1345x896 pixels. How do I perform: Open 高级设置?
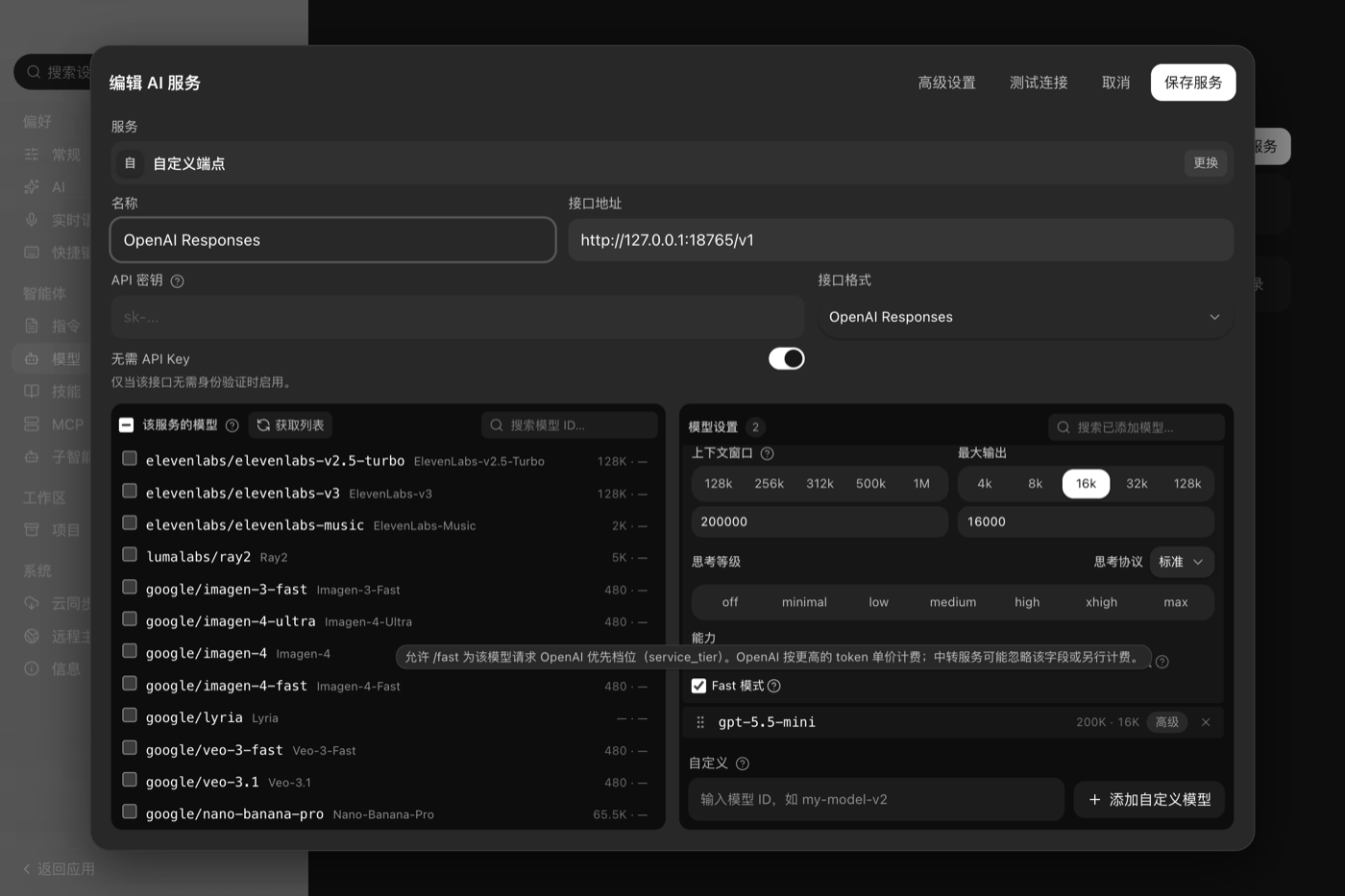click(946, 83)
